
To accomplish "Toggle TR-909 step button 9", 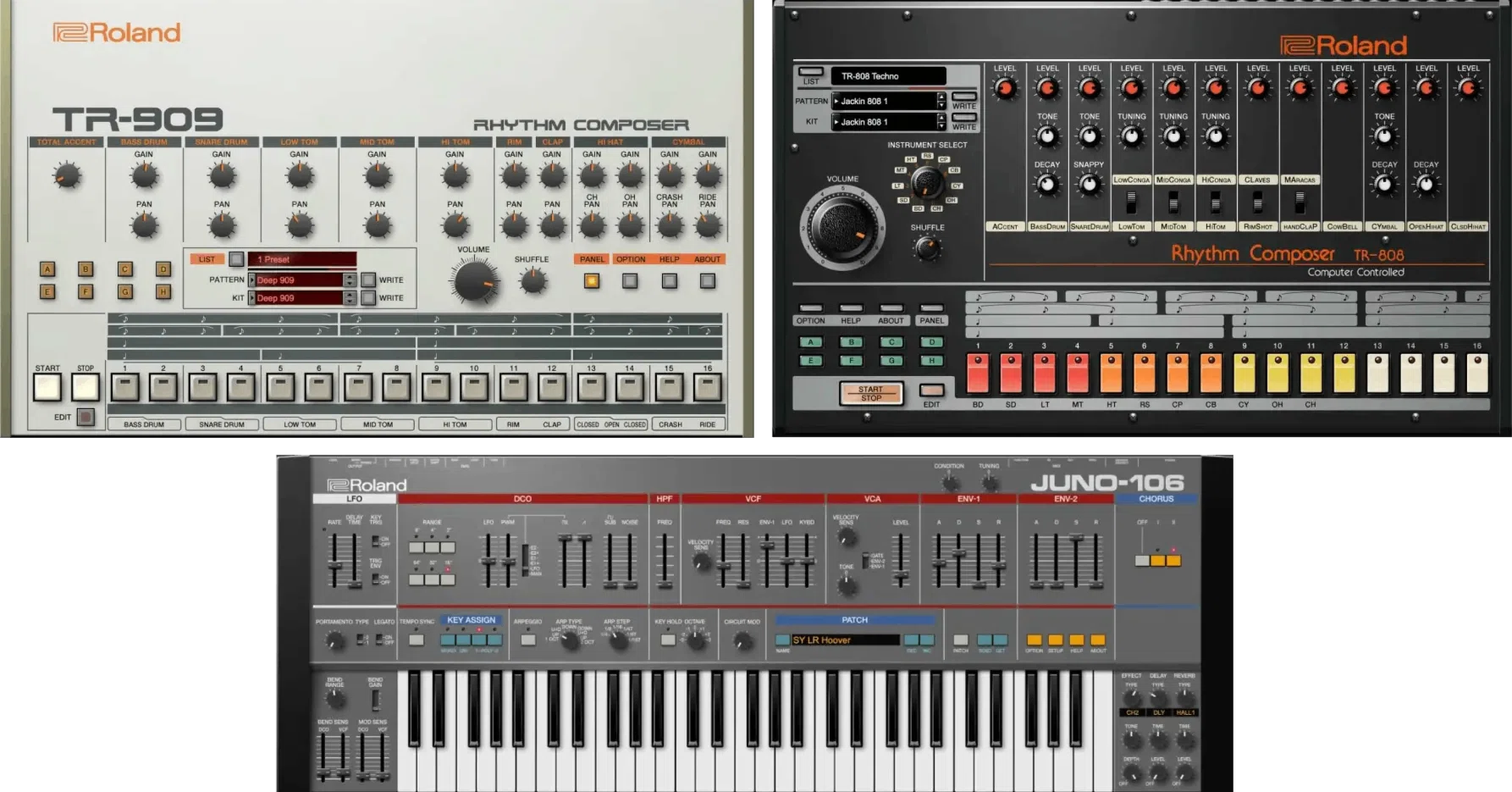I will pos(436,388).
